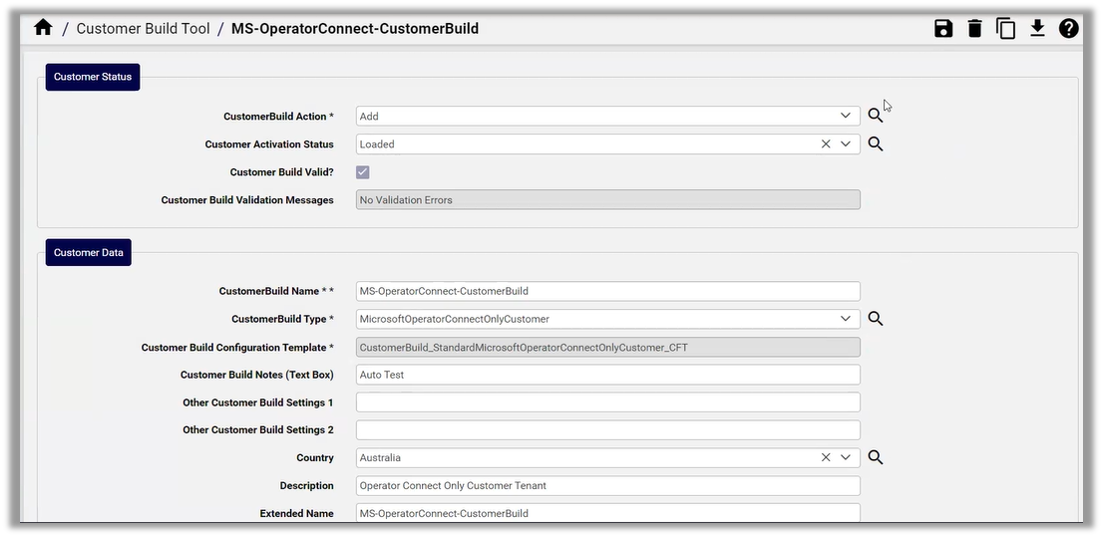Viewport: 1103px width, 537px height.
Task: Click MS-OperatorConnect-CustomerBuild breadcrumb title
Action: click(355, 29)
